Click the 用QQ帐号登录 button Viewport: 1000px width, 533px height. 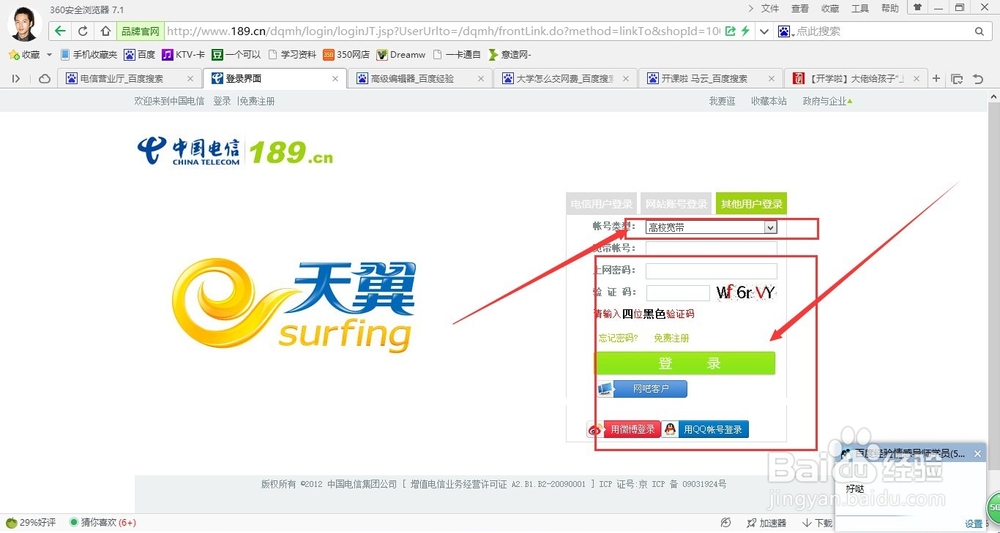(705, 429)
